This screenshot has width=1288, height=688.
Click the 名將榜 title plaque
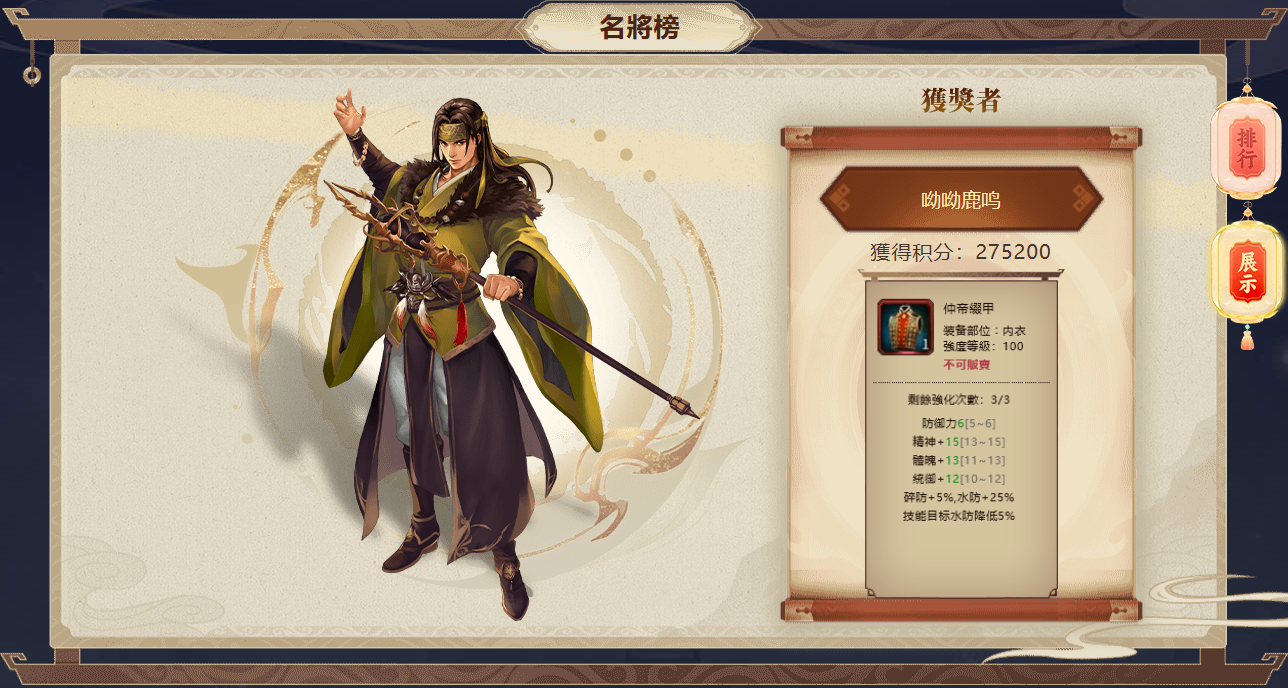coord(639,27)
